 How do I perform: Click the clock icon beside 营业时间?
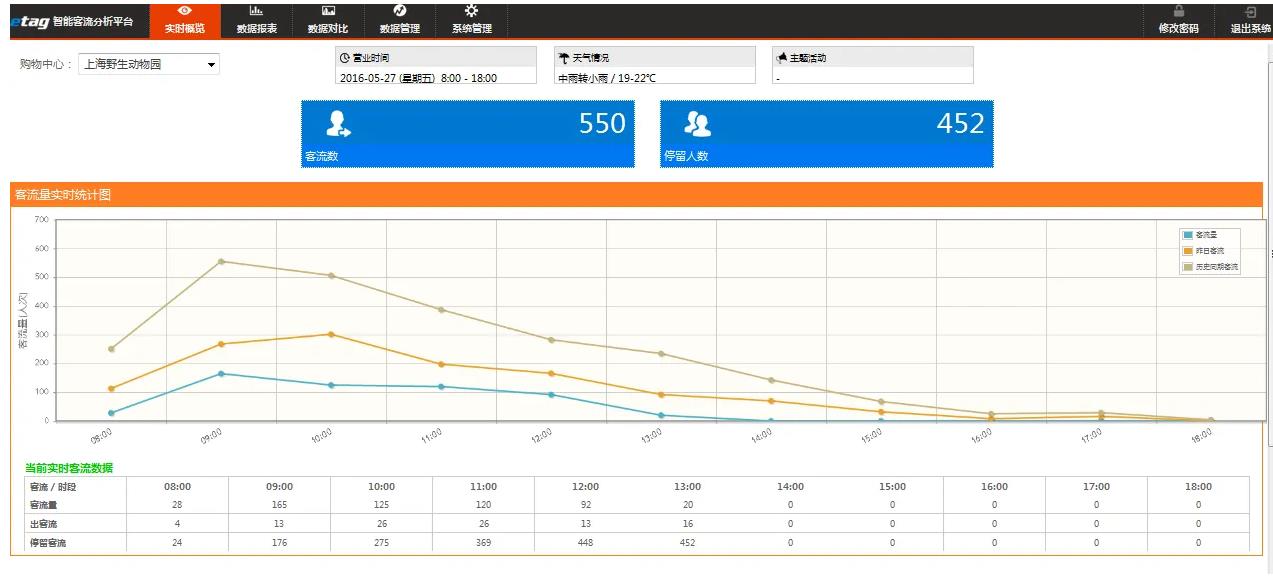(x=345, y=58)
